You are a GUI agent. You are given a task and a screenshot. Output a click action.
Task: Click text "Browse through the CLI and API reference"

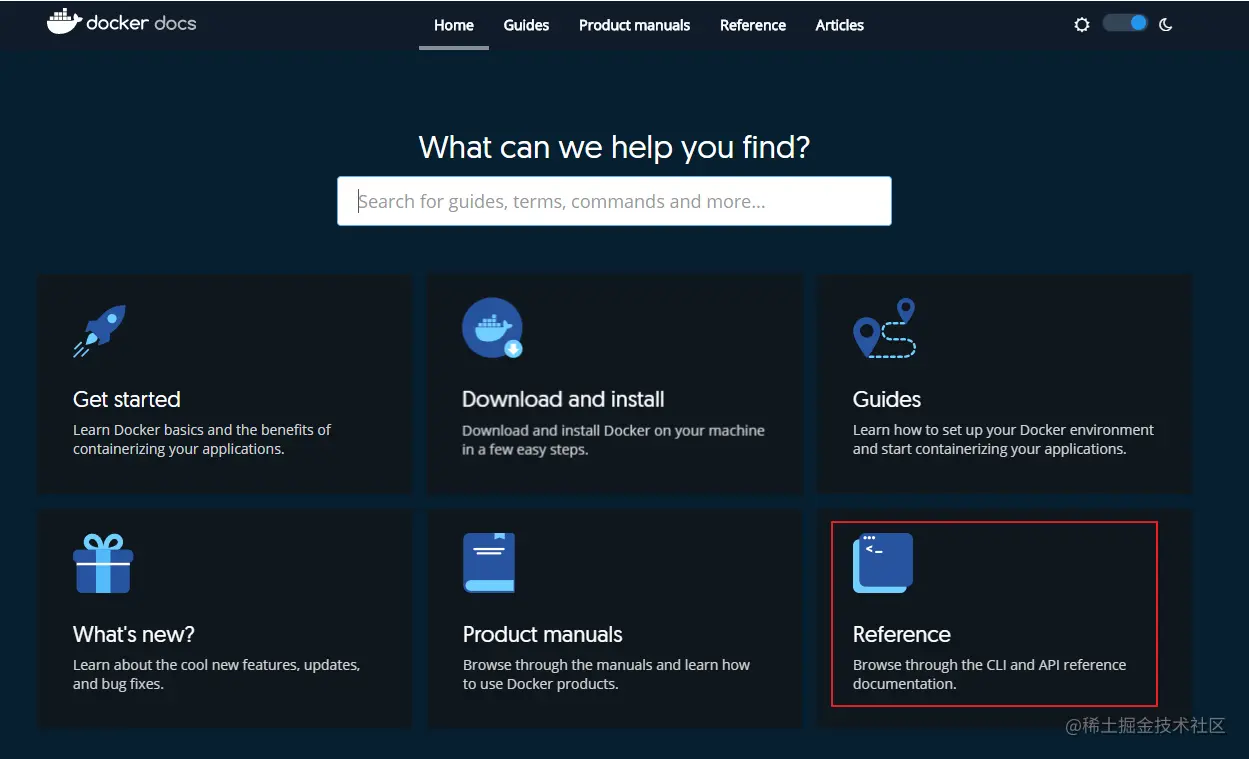click(x=989, y=665)
